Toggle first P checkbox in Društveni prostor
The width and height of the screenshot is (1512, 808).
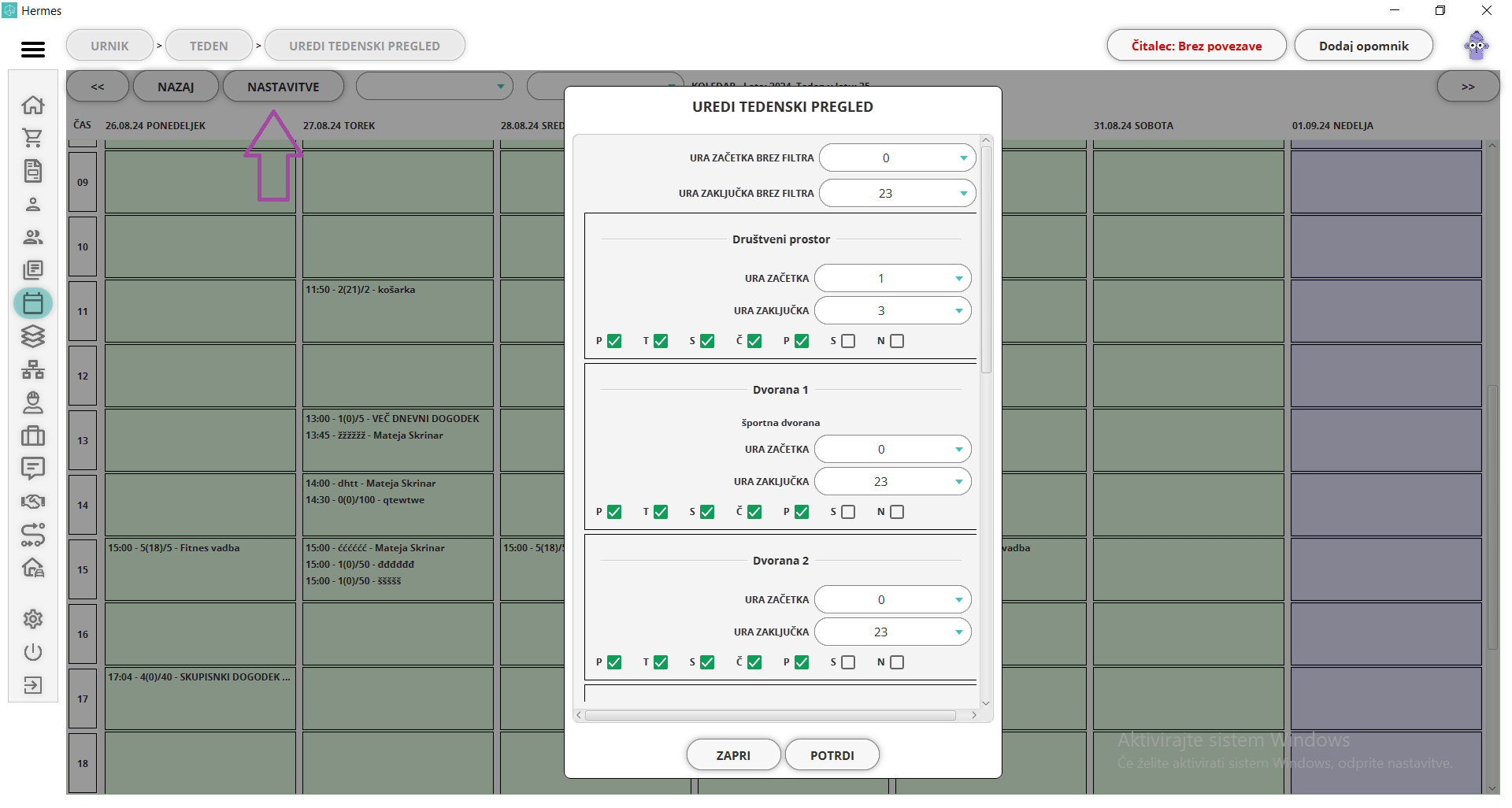coord(614,341)
